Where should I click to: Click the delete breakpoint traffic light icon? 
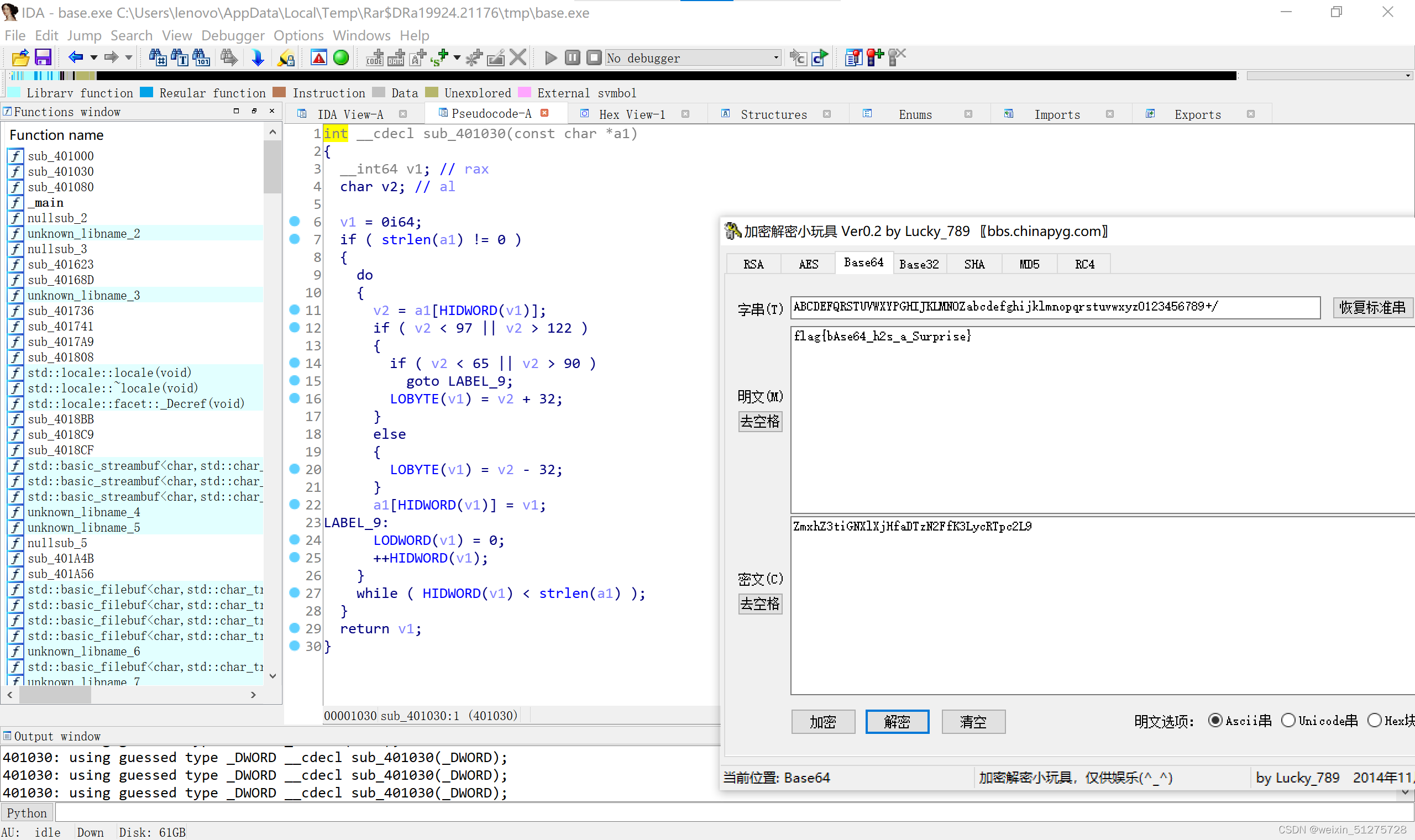coord(897,57)
